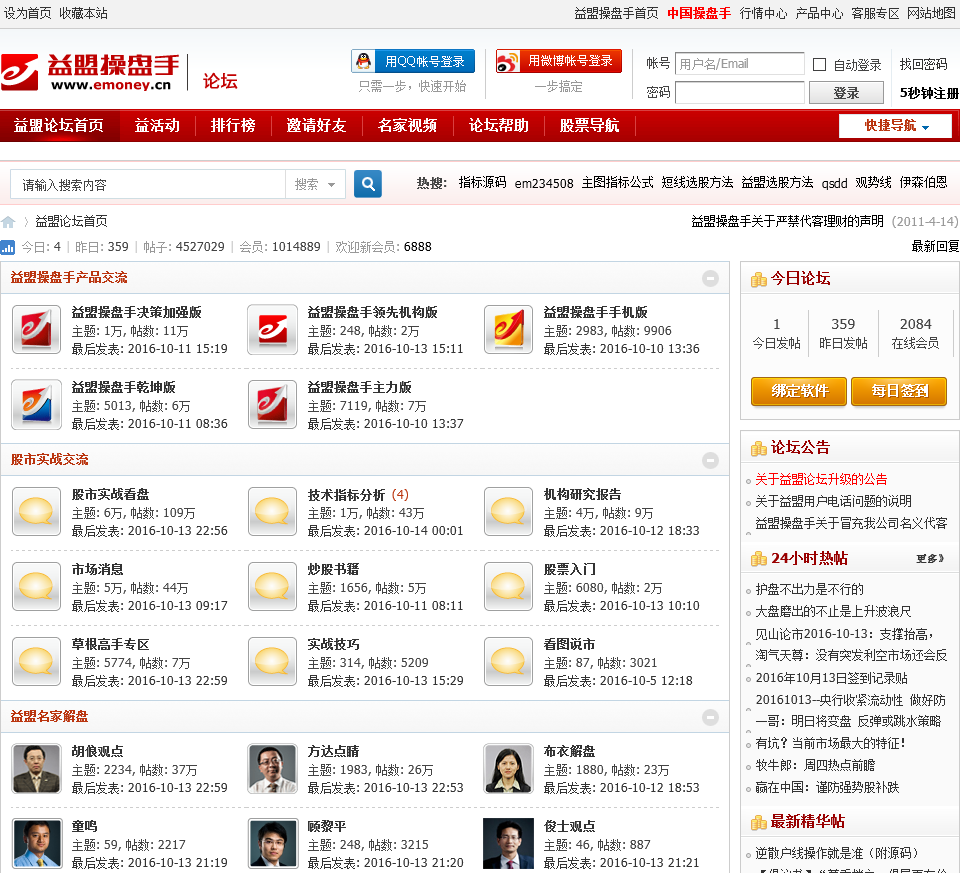960x873 pixels.
Task: Click the 看图说市 speech bubble icon
Action: 508,662
